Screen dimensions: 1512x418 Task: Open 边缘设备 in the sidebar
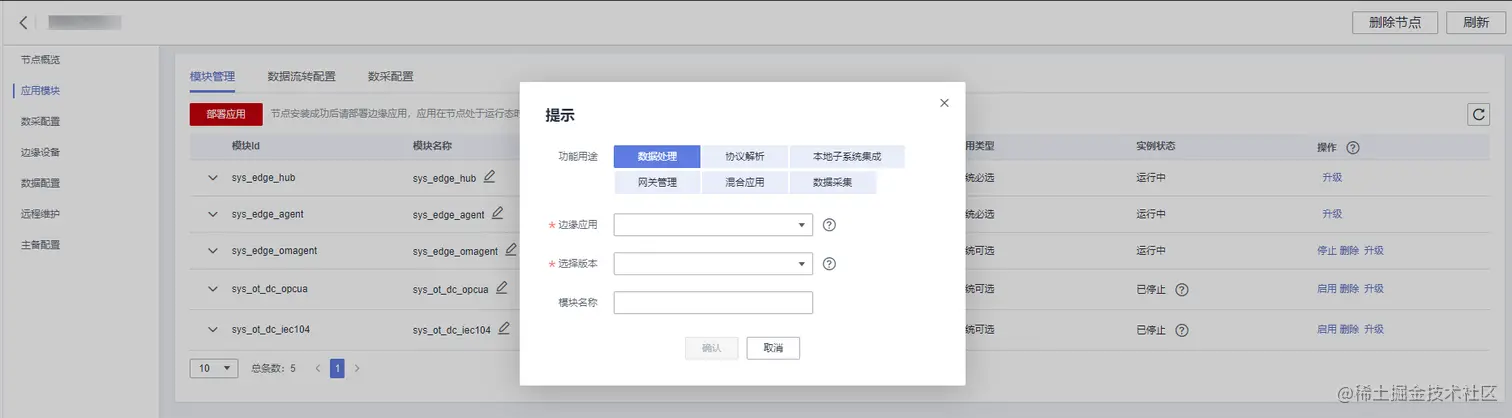[x=40, y=153]
